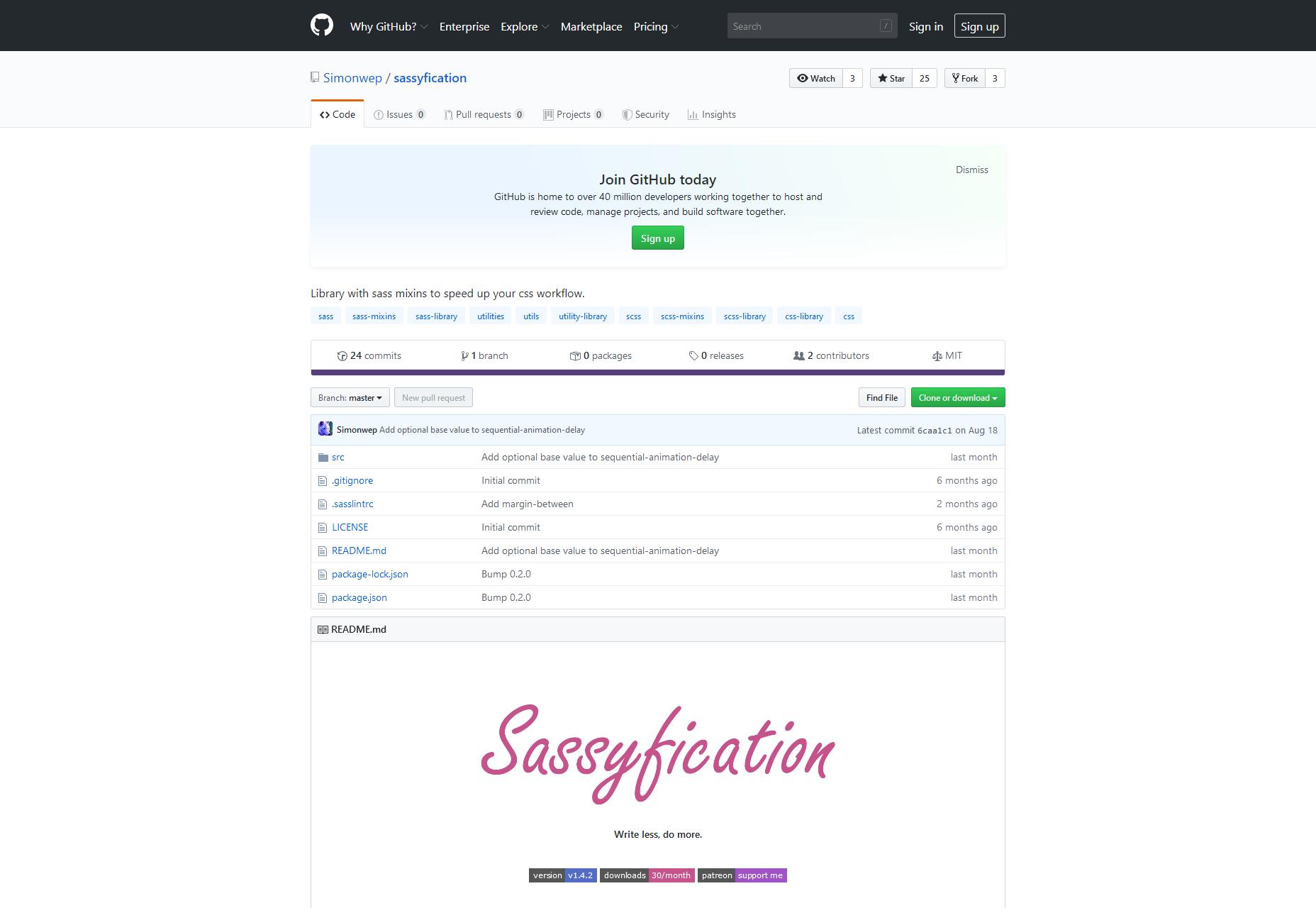View the 24 commits link

(x=369, y=355)
